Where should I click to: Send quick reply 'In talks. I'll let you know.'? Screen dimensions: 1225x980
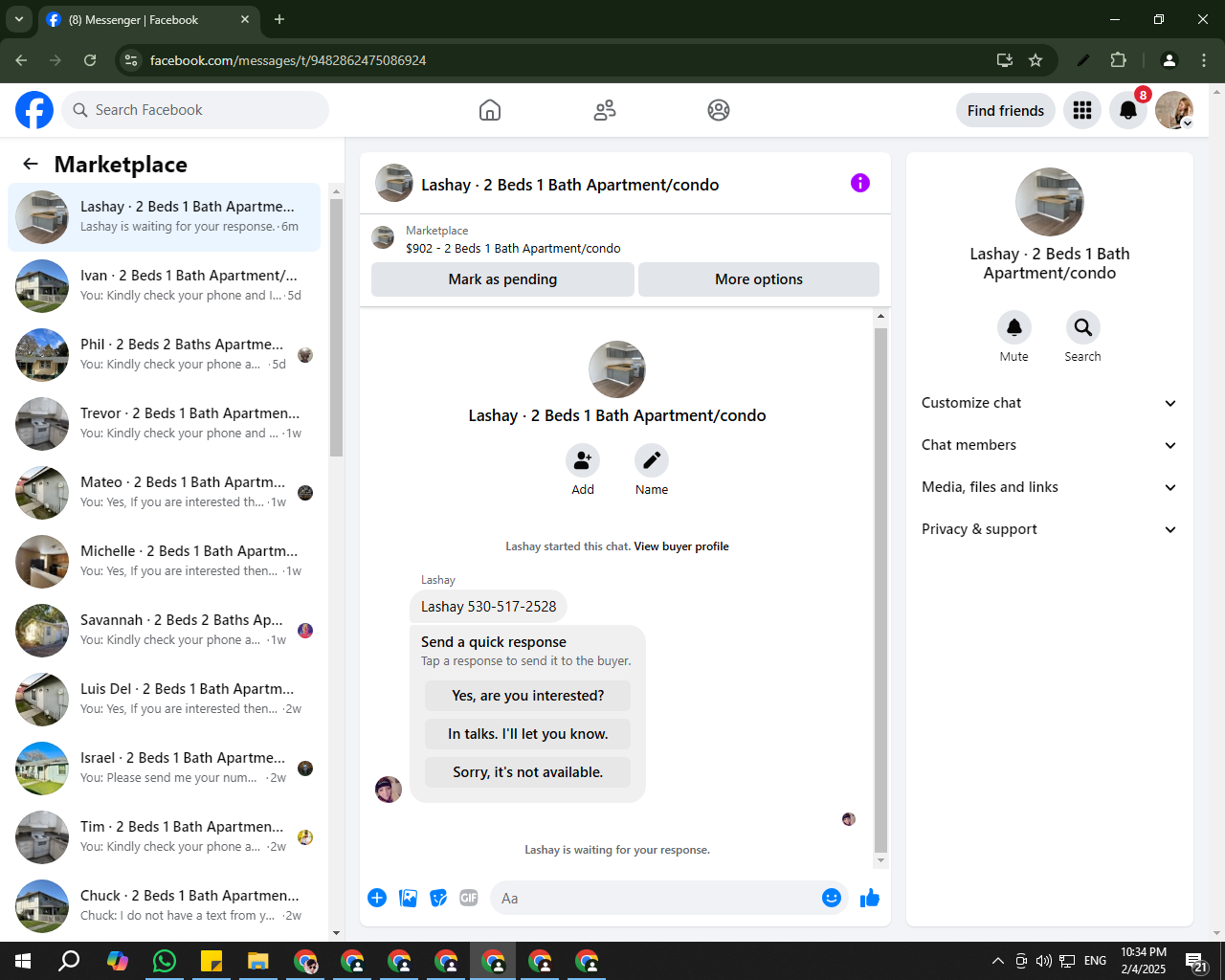(x=528, y=734)
